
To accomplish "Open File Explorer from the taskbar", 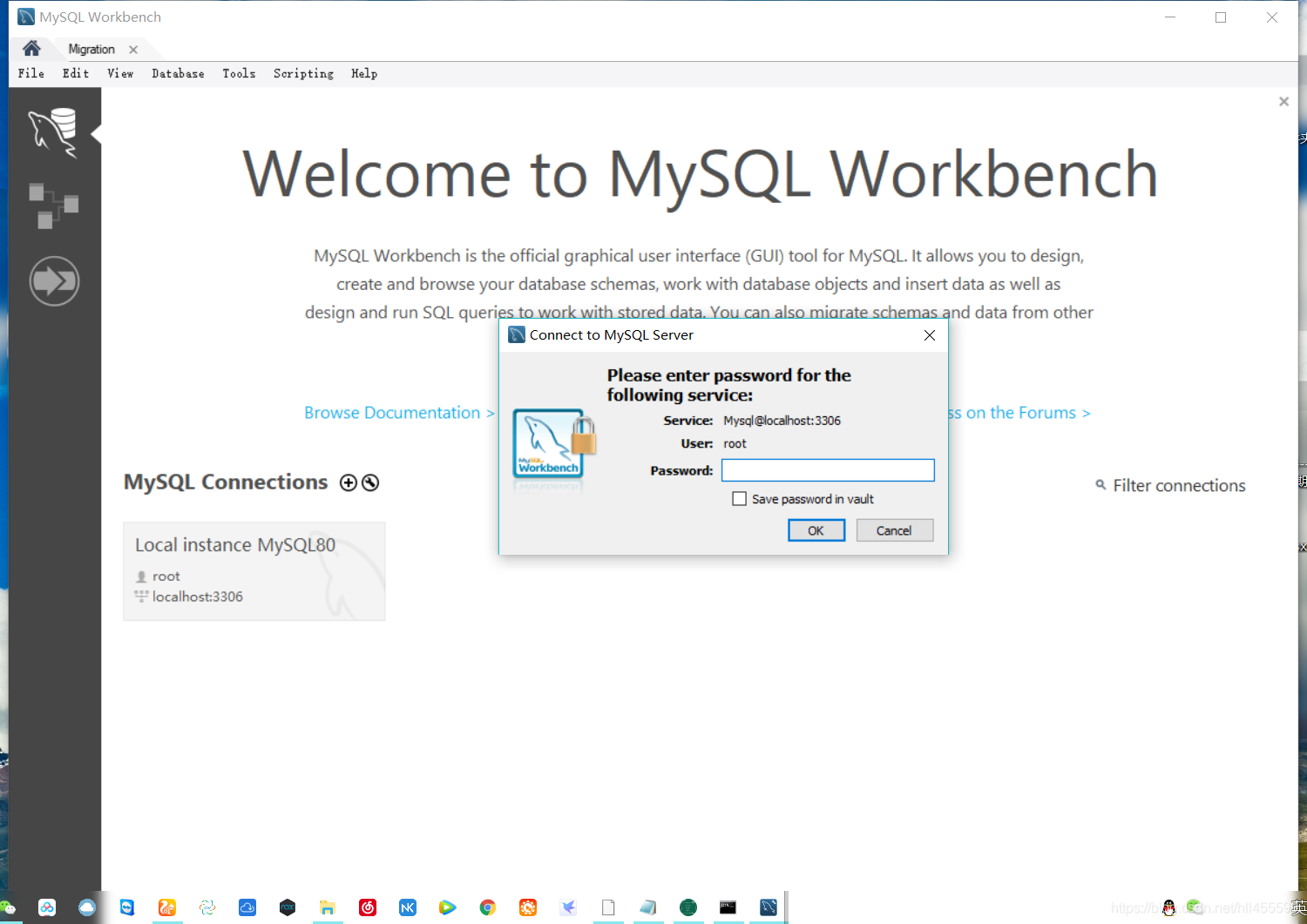I will 327,907.
